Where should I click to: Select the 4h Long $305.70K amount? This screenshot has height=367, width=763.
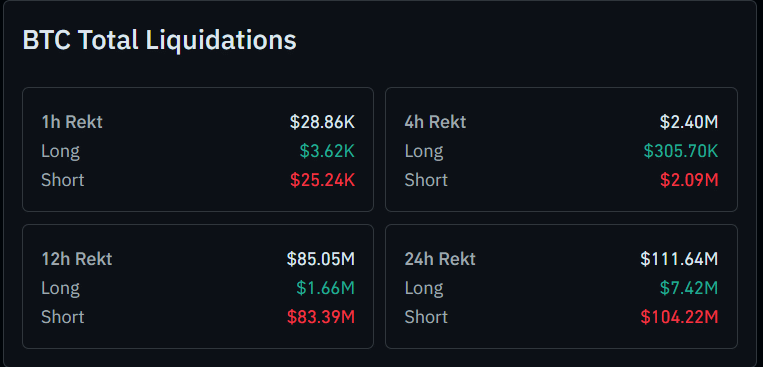pyautogui.click(x=681, y=151)
